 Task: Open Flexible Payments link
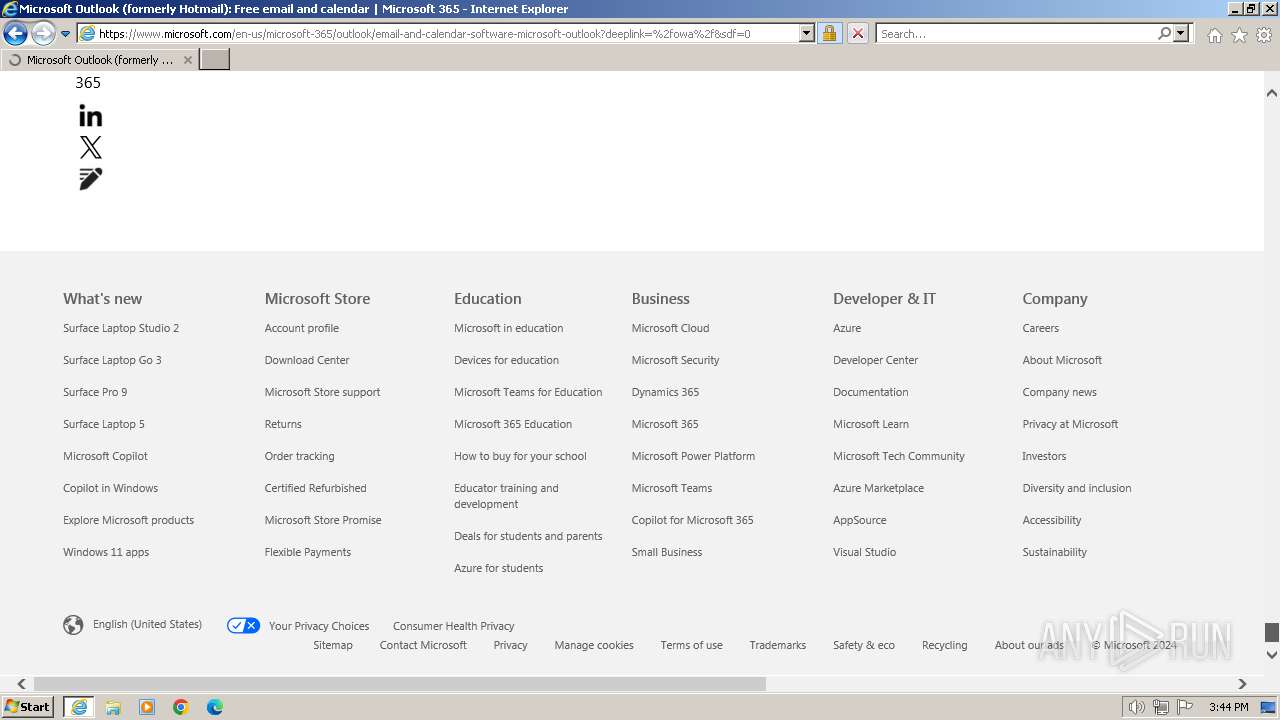pyautogui.click(x=308, y=552)
